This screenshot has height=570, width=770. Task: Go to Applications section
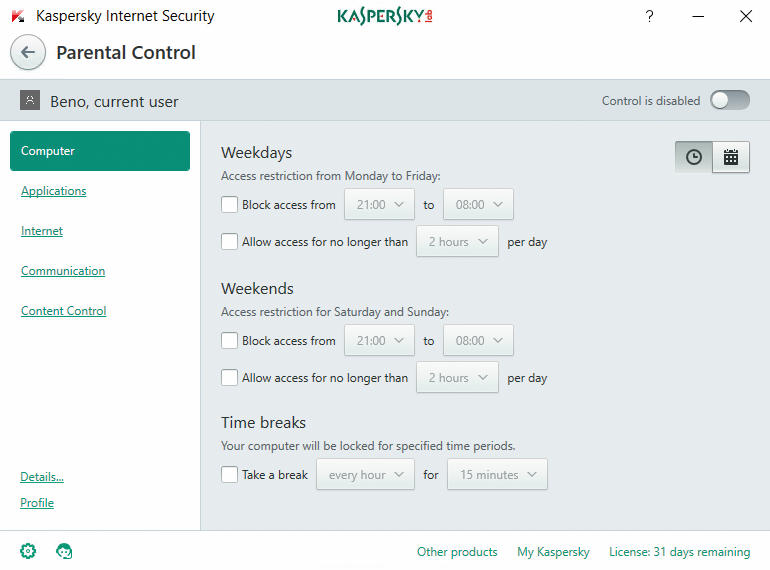click(x=54, y=191)
